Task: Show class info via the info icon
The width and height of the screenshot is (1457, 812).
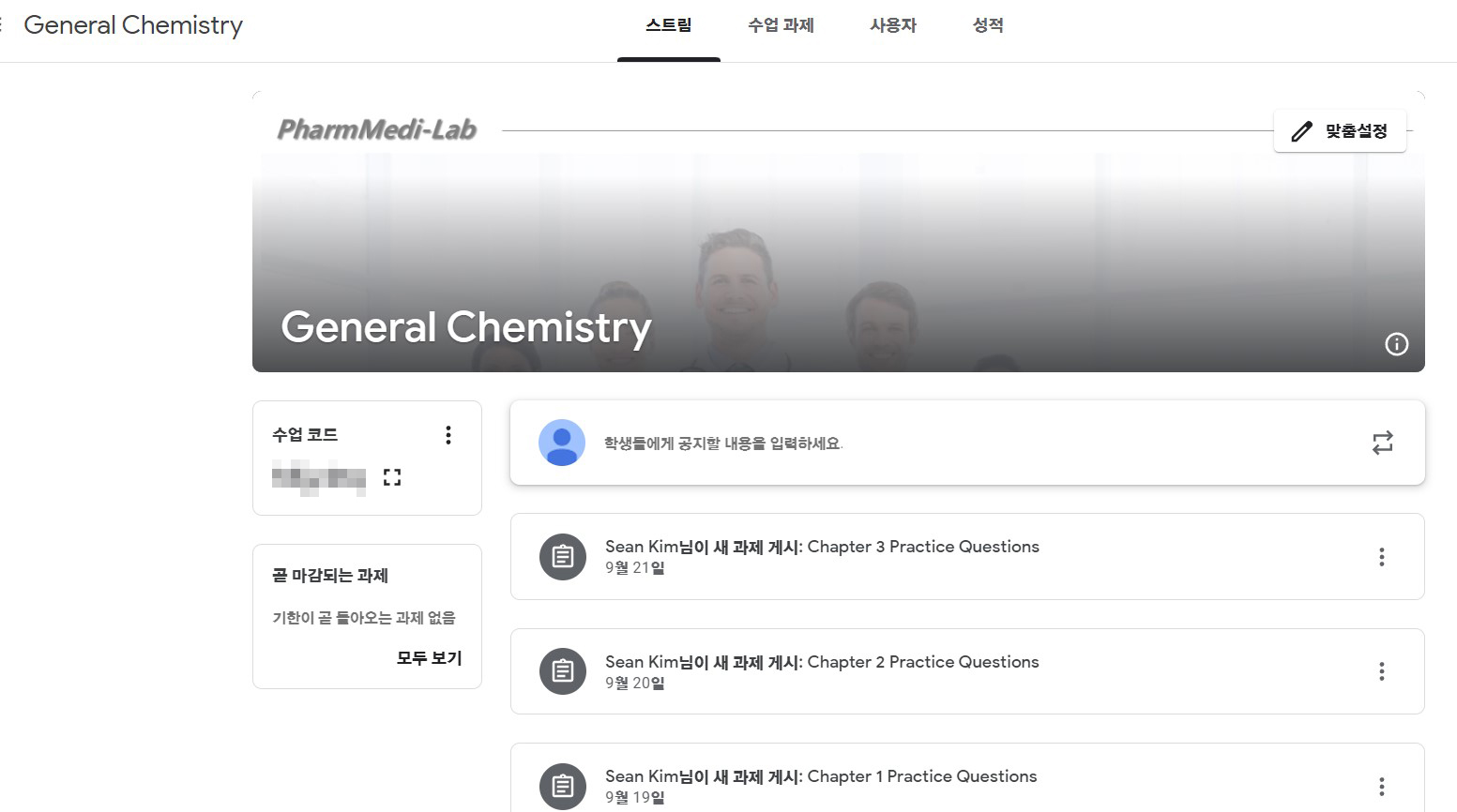Action: point(1396,344)
